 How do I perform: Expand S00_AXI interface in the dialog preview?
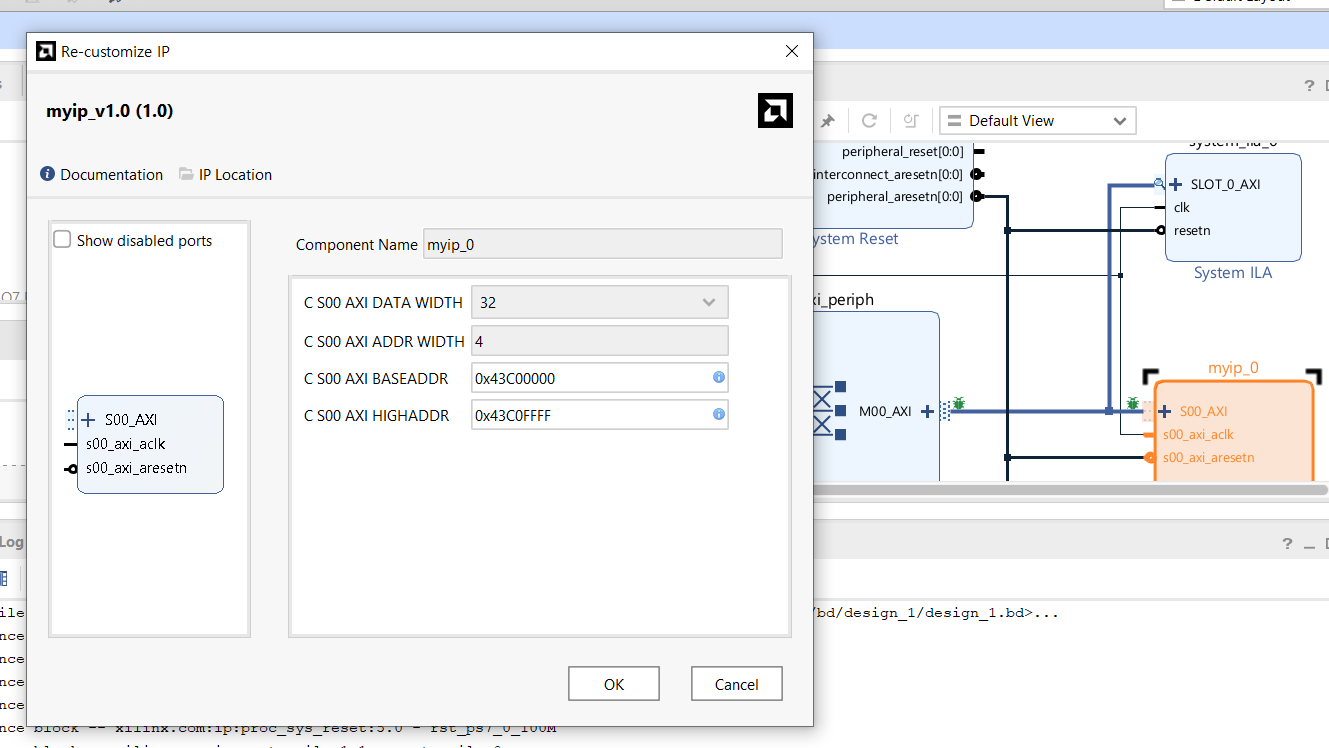(x=88, y=420)
